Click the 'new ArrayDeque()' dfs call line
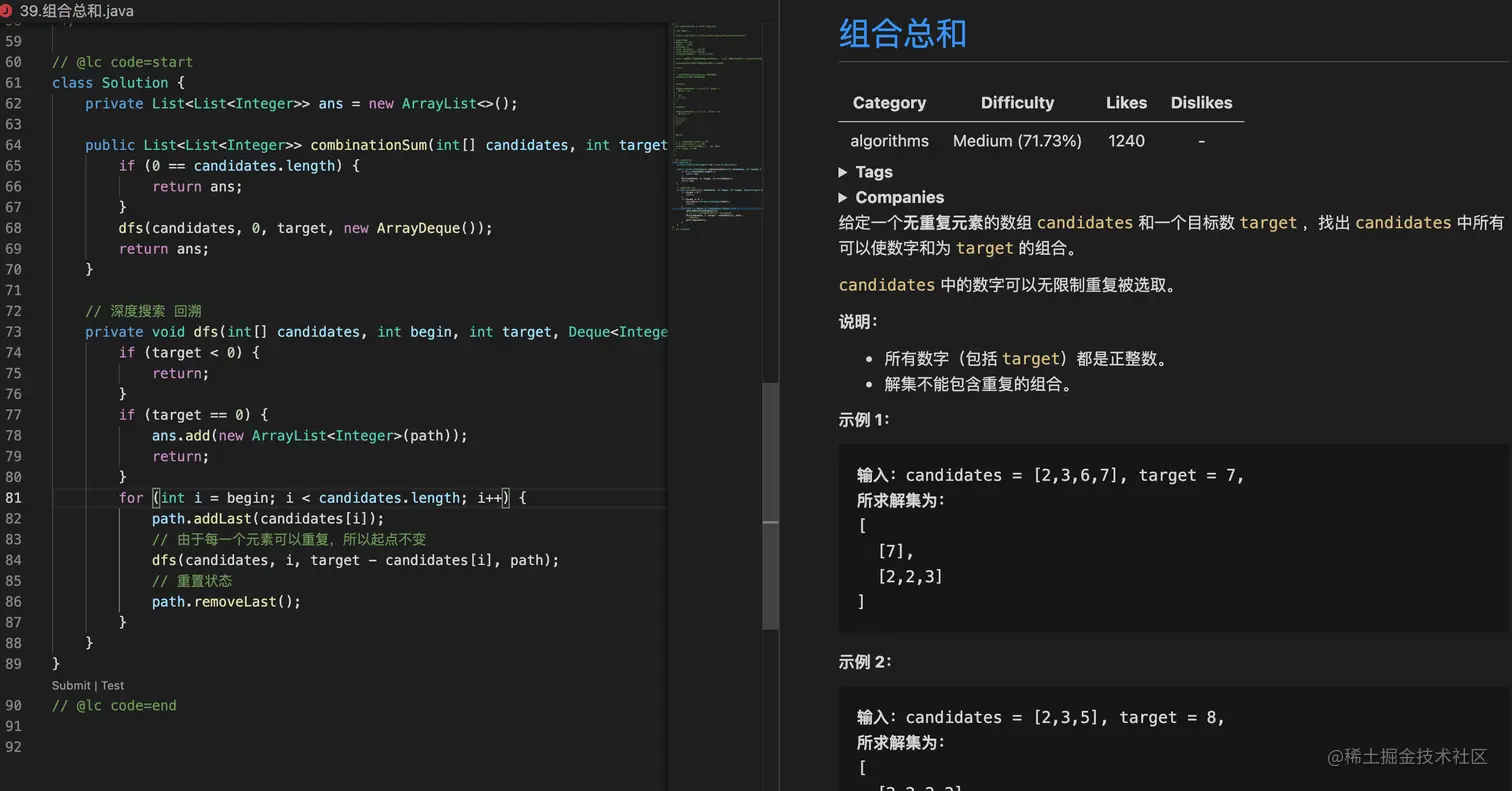 (x=306, y=228)
